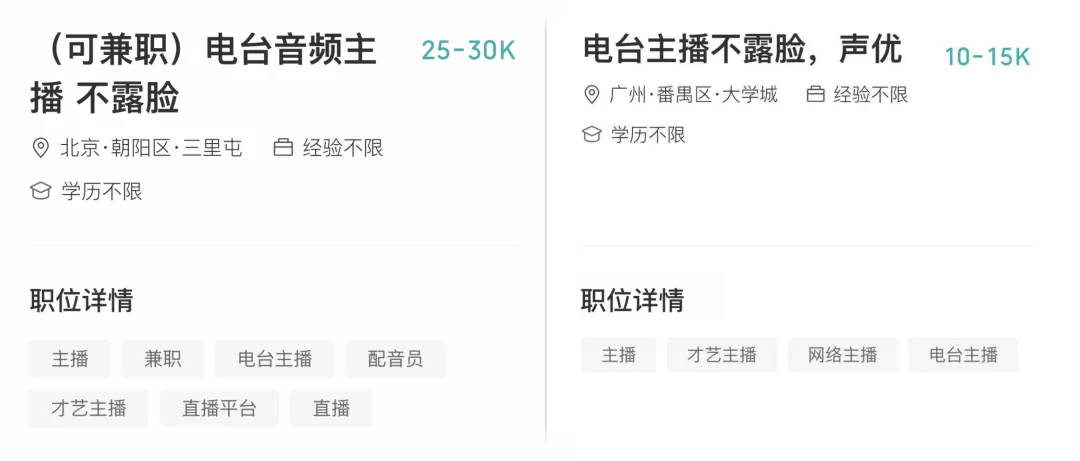Click 职位详情 heading in right listing

[x=632, y=300]
